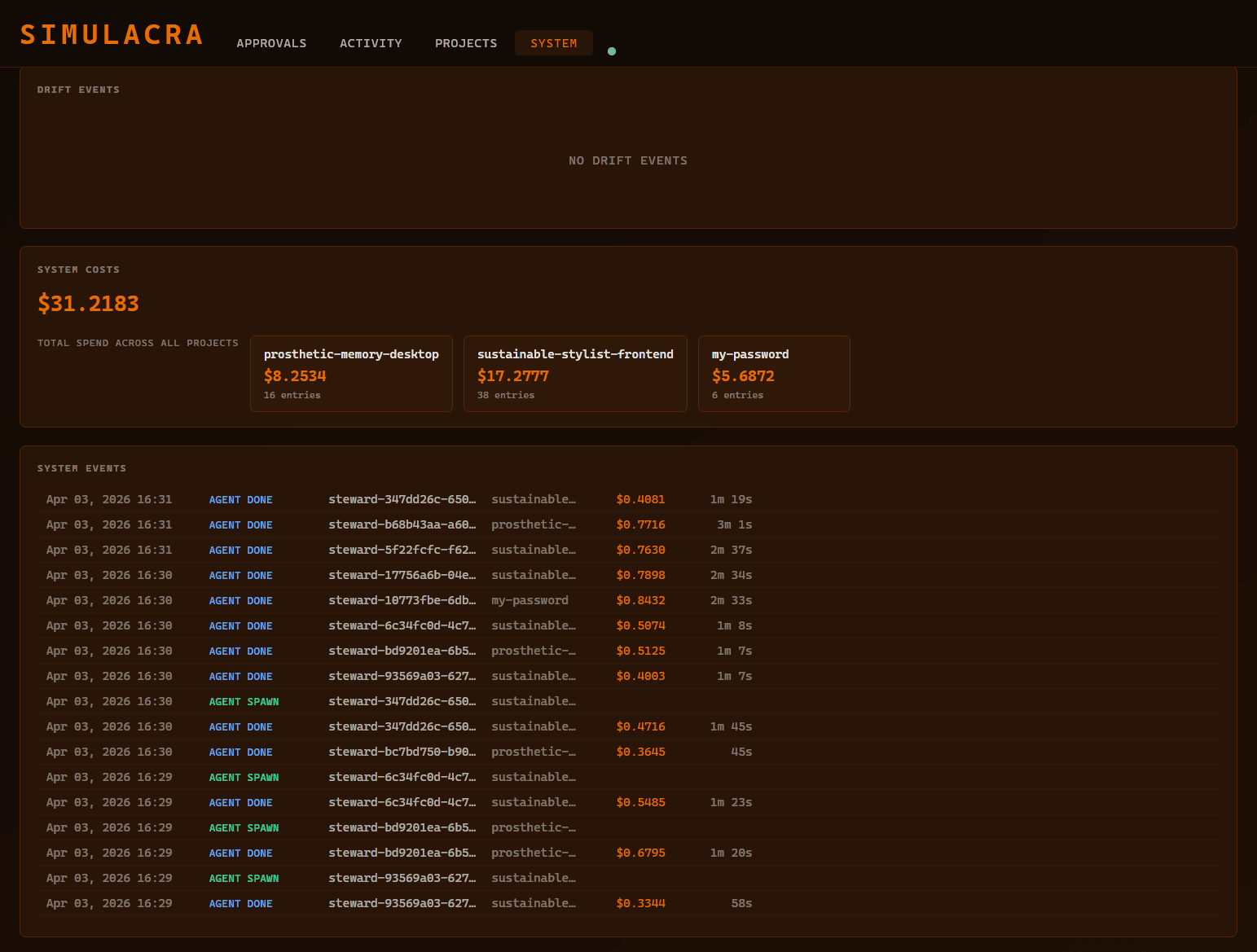The height and width of the screenshot is (952, 1257).
Task: Click the $0.3645 event cost
Action: 640,752
